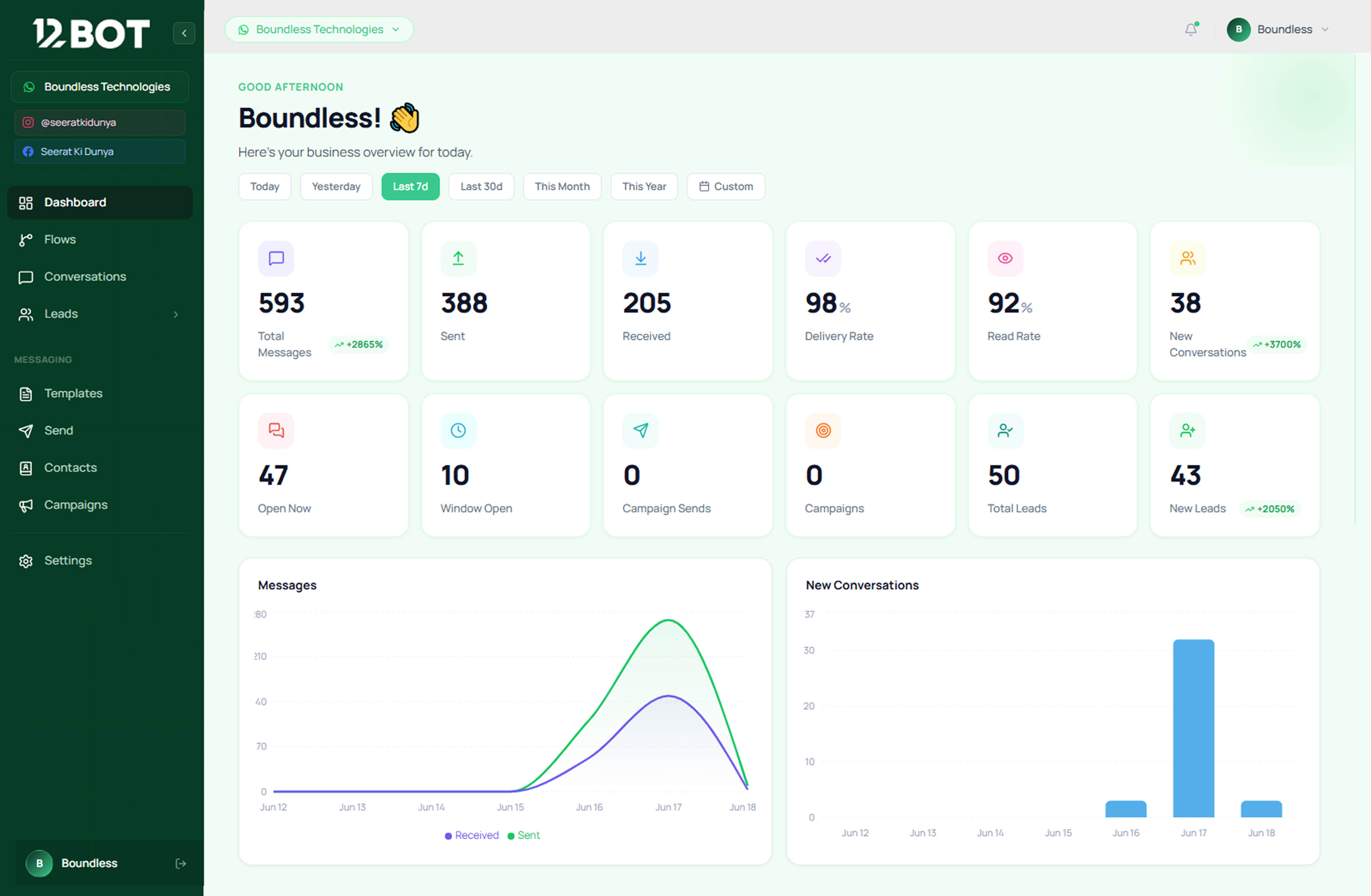Click the Read Rate eye icon
Screen dimensions: 1371x896
(1004, 258)
